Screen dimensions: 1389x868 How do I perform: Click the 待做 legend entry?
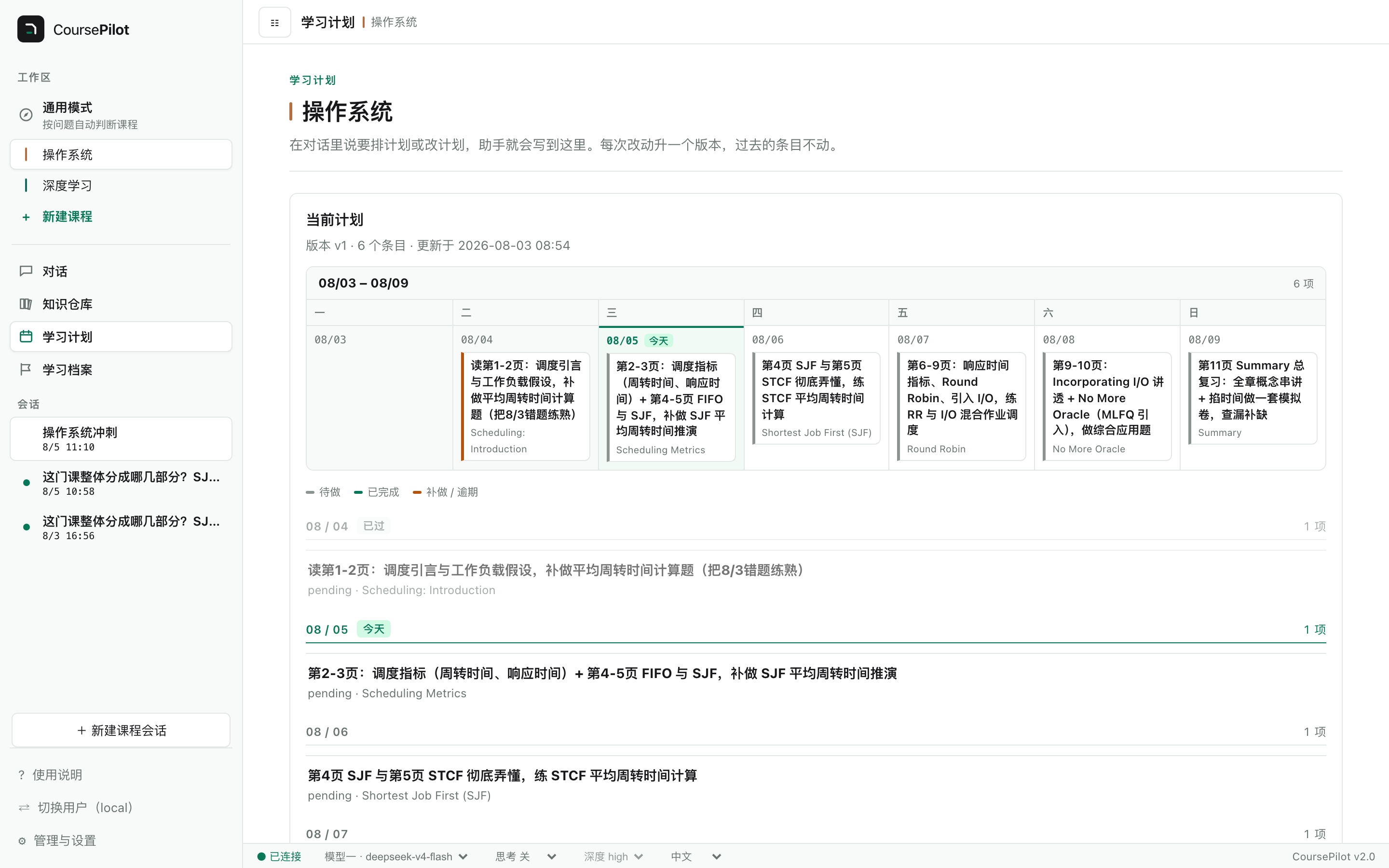323,492
